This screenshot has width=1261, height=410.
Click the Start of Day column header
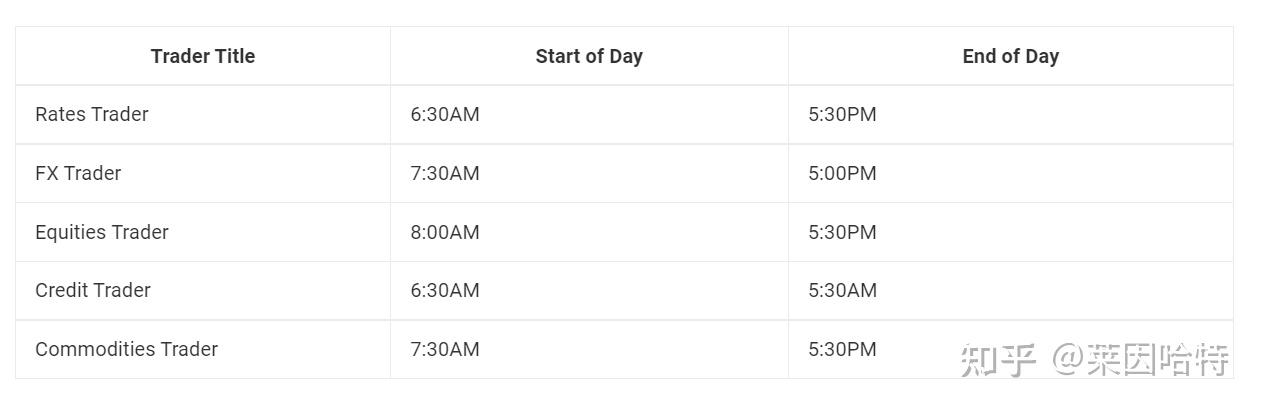(589, 56)
